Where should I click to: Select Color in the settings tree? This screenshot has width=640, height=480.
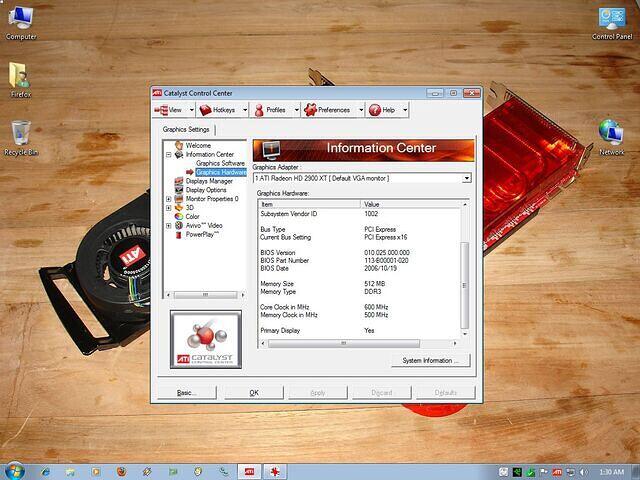click(192, 217)
